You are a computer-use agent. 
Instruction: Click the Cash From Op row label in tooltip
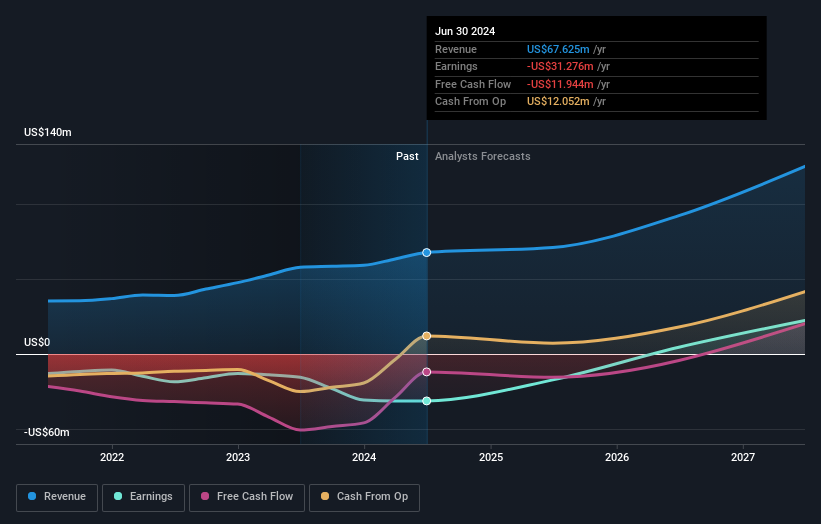click(x=470, y=102)
